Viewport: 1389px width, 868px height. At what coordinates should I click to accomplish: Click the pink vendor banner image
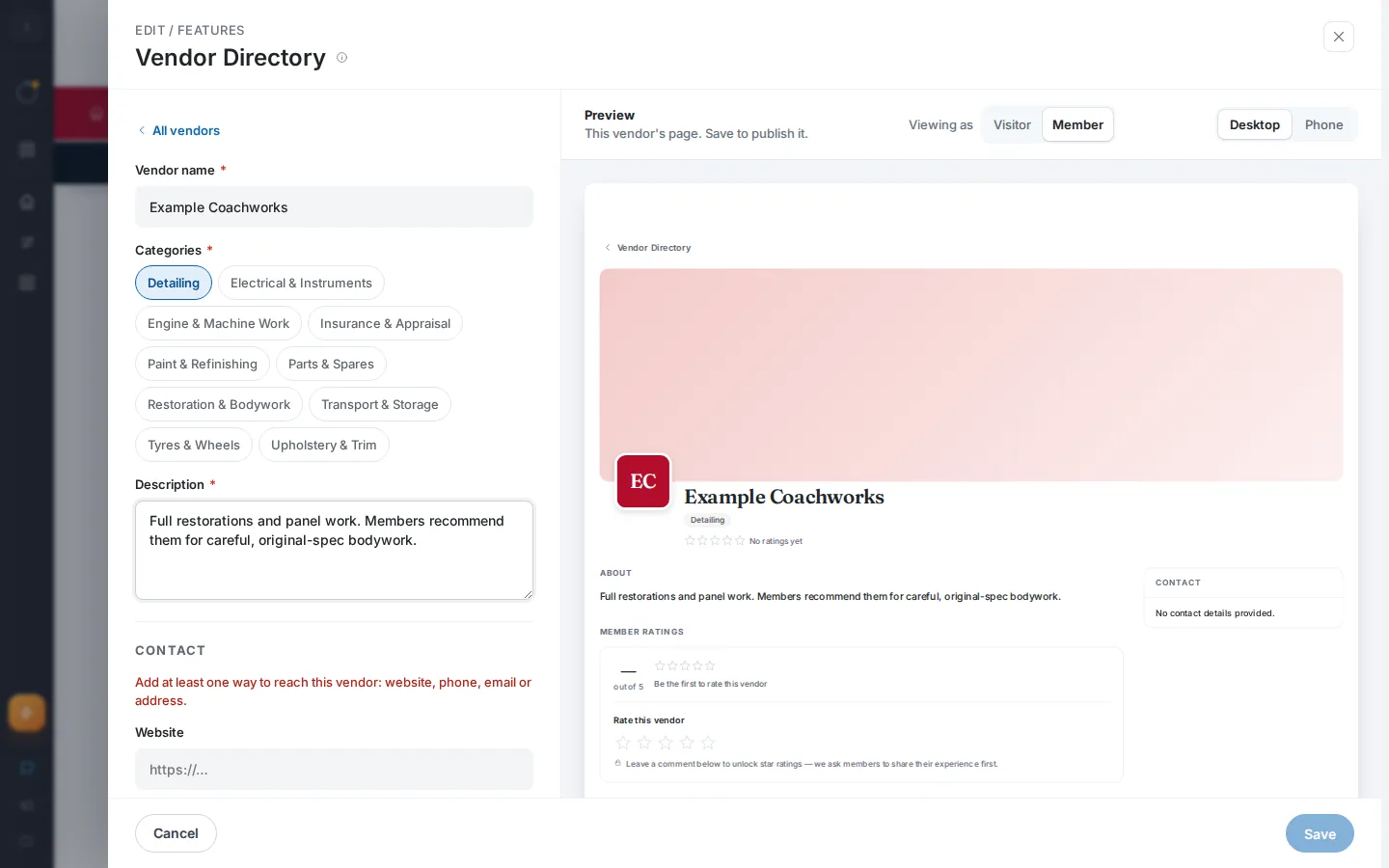970,374
